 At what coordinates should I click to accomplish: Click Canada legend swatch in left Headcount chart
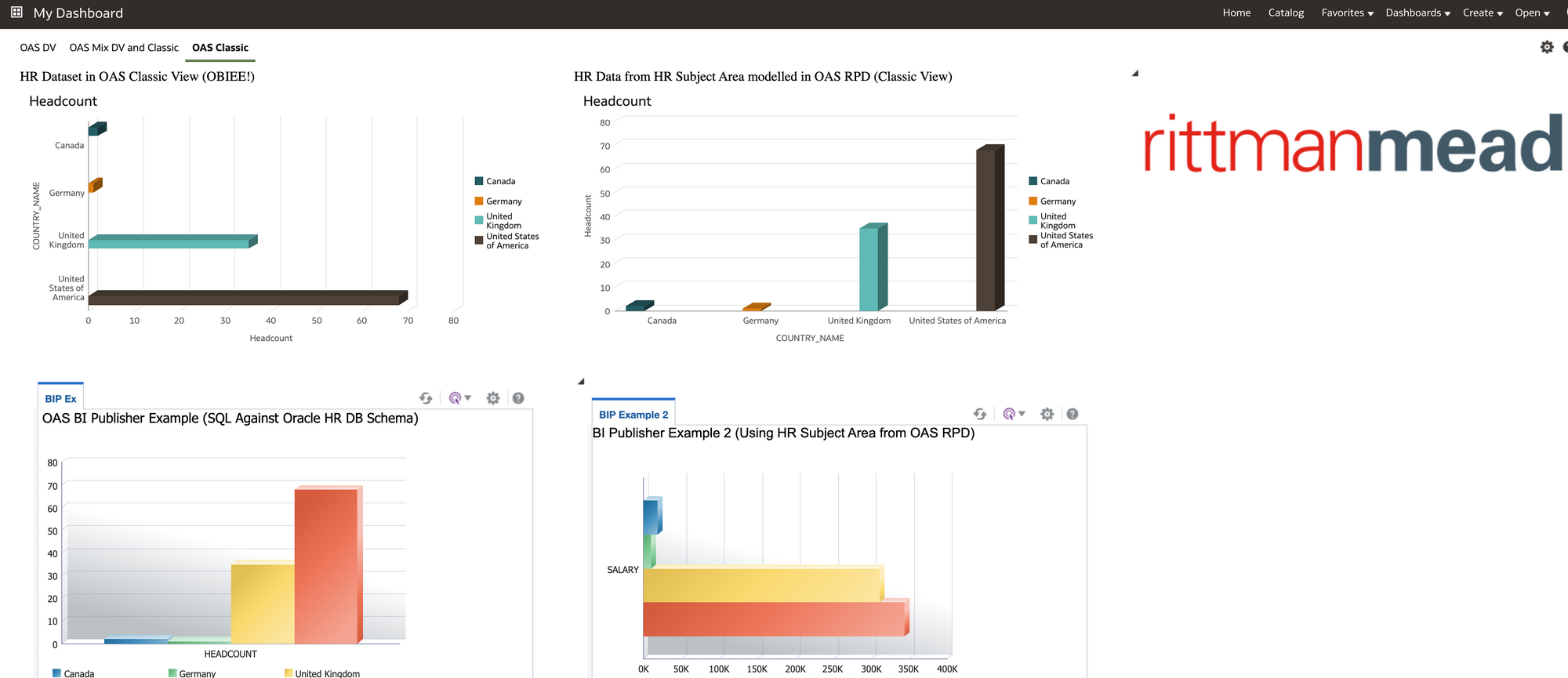click(x=479, y=181)
